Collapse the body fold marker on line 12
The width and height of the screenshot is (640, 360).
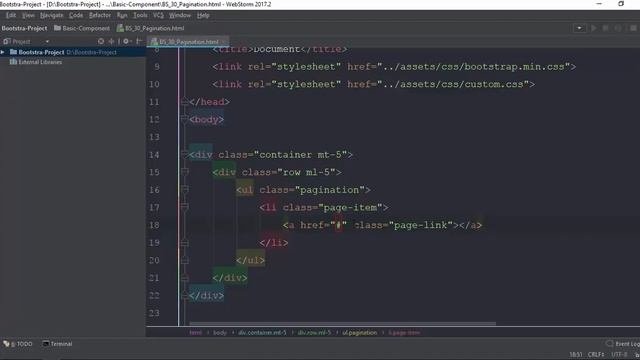[184, 119]
